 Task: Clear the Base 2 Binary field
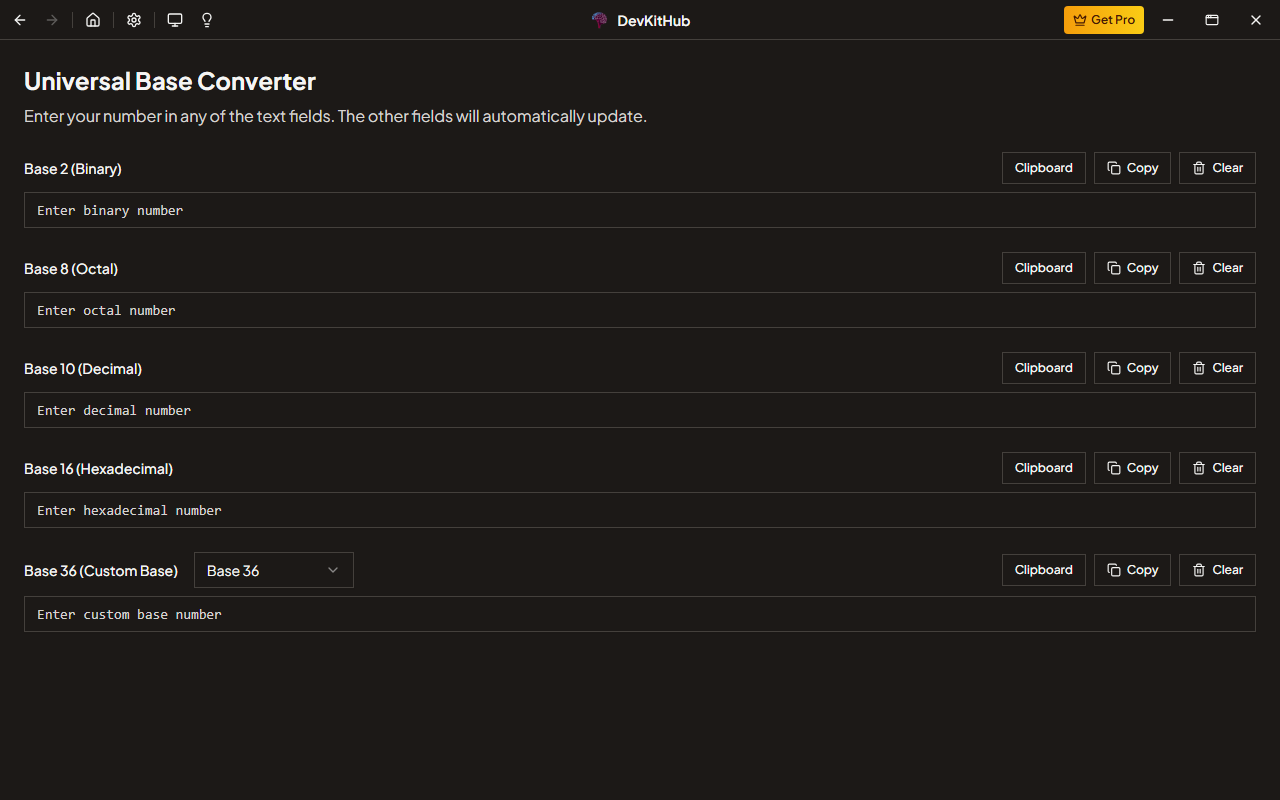tap(1217, 168)
